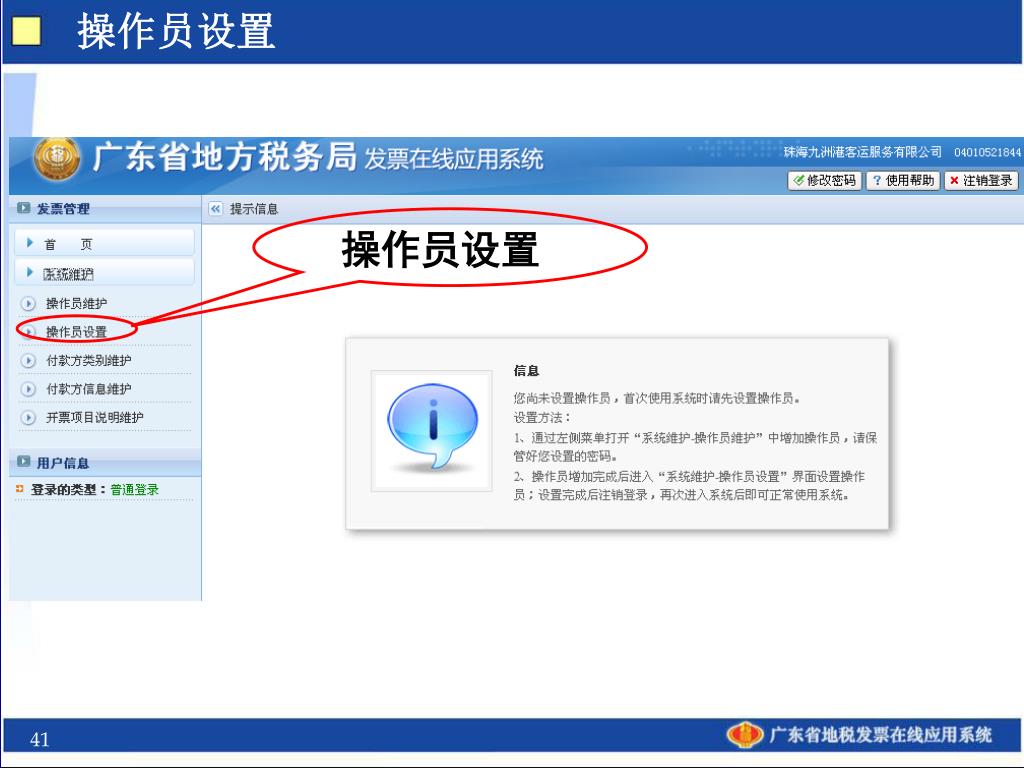Collapse the 系统维护 menu section
The width and height of the screenshot is (1024, 768).
(x=104, y=273)
